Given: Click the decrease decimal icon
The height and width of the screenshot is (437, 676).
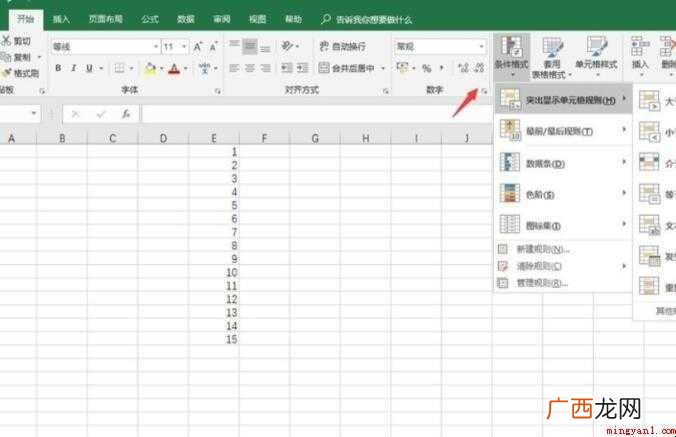Looking at the screenshot, I should (479, 68).
